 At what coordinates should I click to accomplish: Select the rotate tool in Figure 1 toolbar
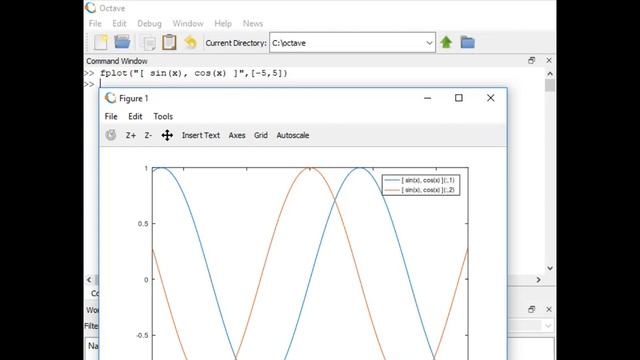click(x=111, y=135)
